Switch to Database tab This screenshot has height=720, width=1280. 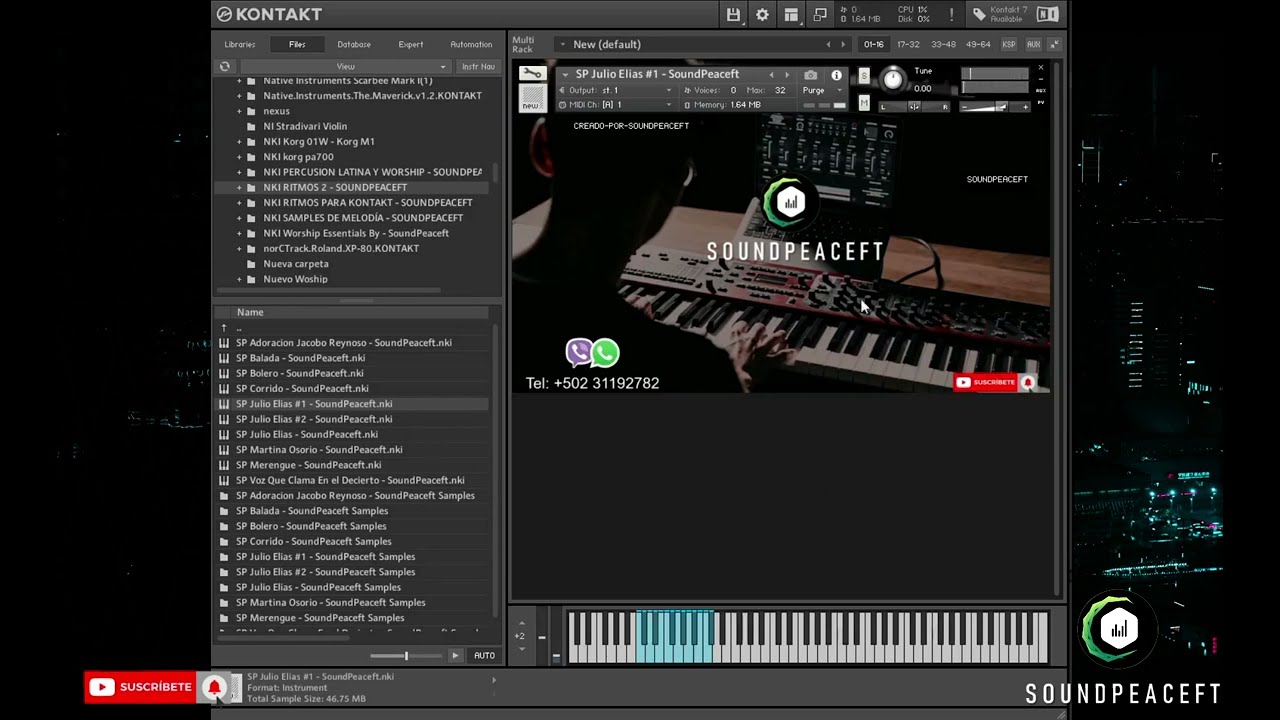click(354, 44)
